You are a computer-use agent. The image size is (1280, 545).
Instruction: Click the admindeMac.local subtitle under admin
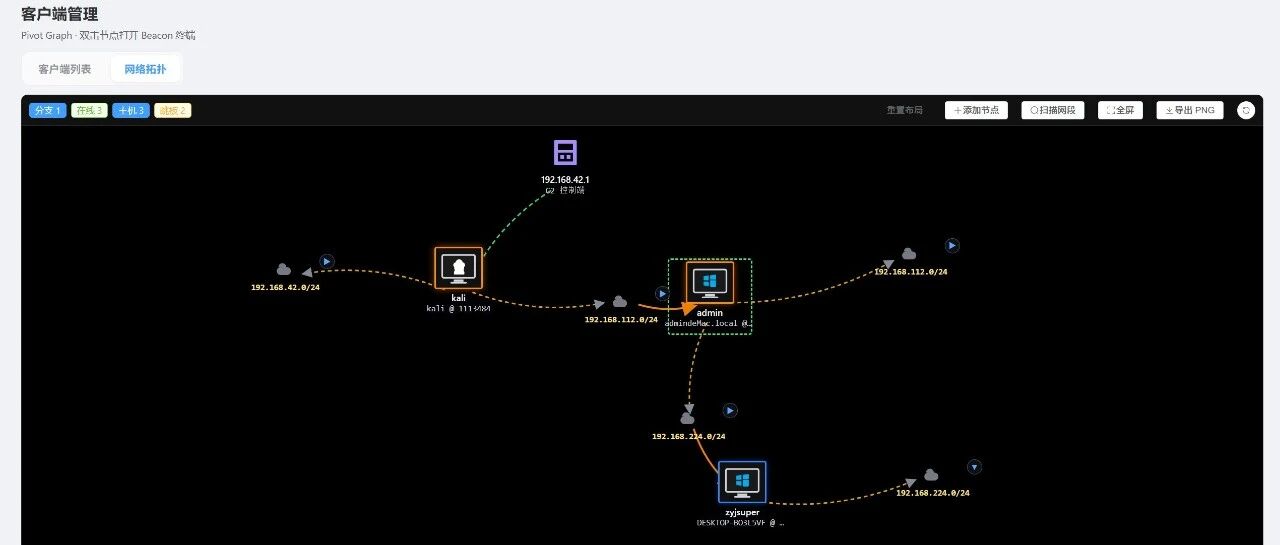pyautogui.click(x=708, y=324)
